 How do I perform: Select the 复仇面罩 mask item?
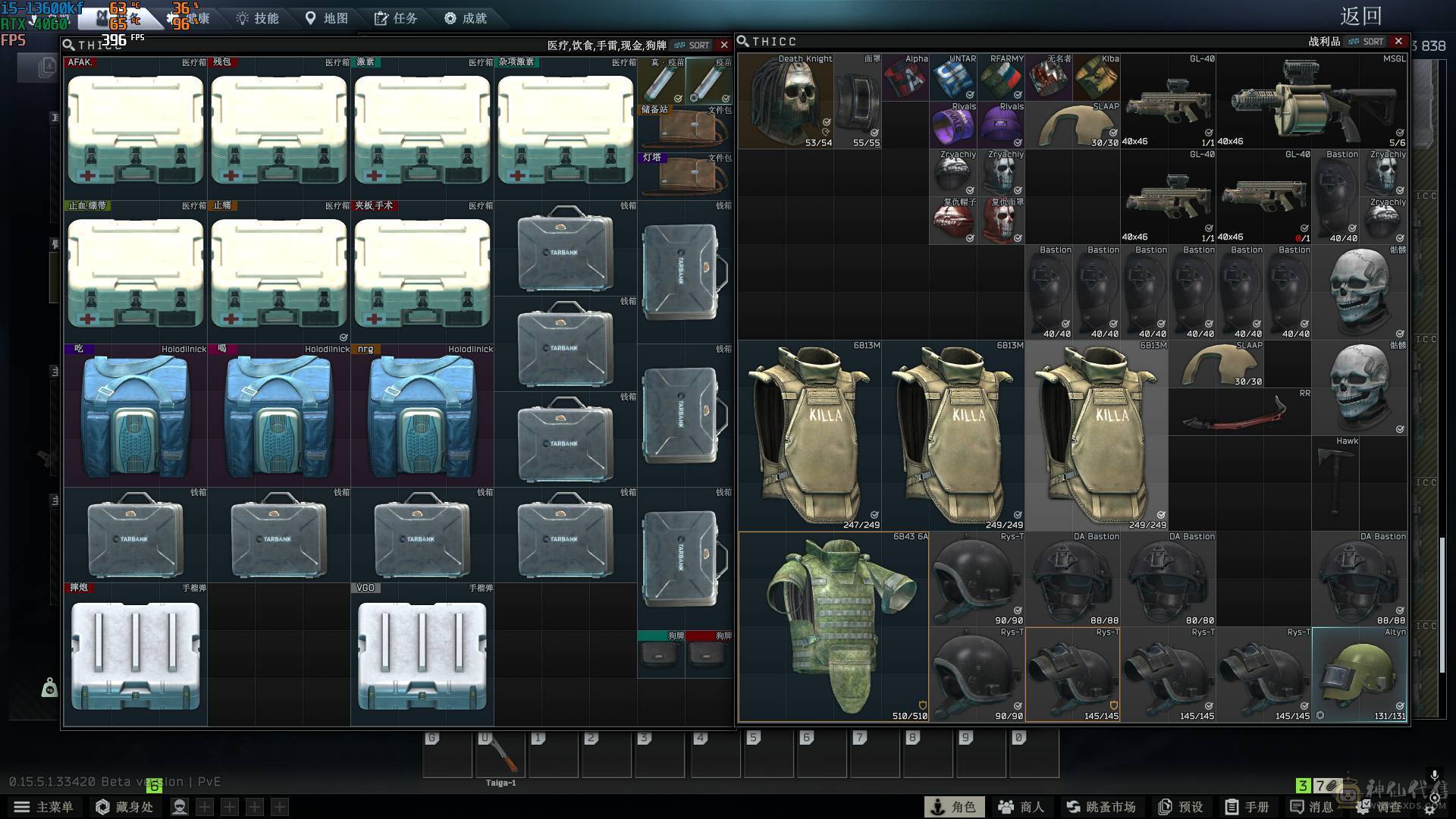[x=1001, y=221]
